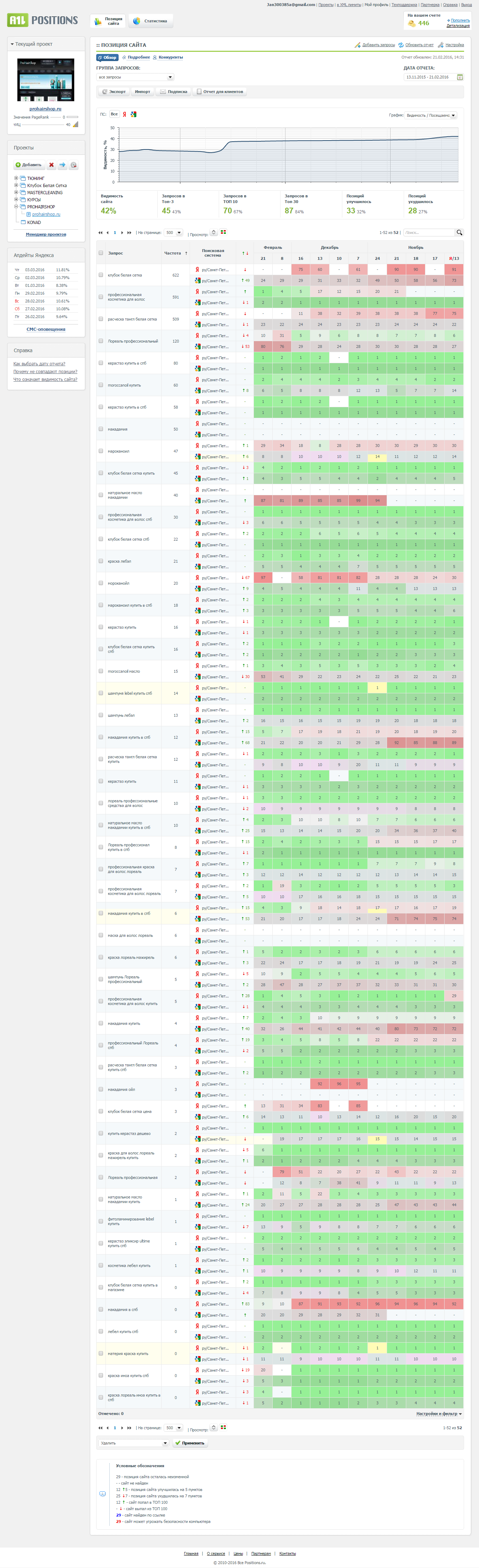Click the blue arrow project icon
This screenshot has height=1568, width=479.
tap(62, 165)
